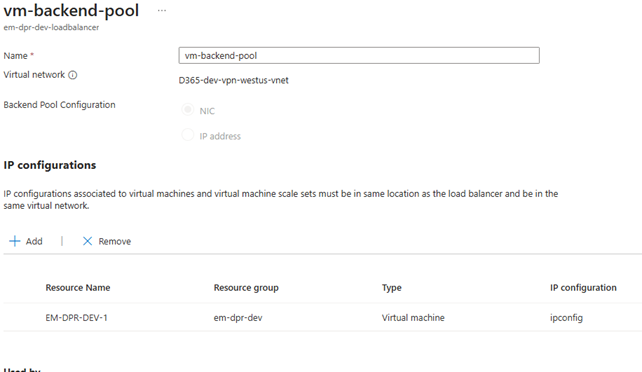Click the ipconfig cell
Image resolution: width=642 pixels, height=372 pixels.
[x=566, y=318]
